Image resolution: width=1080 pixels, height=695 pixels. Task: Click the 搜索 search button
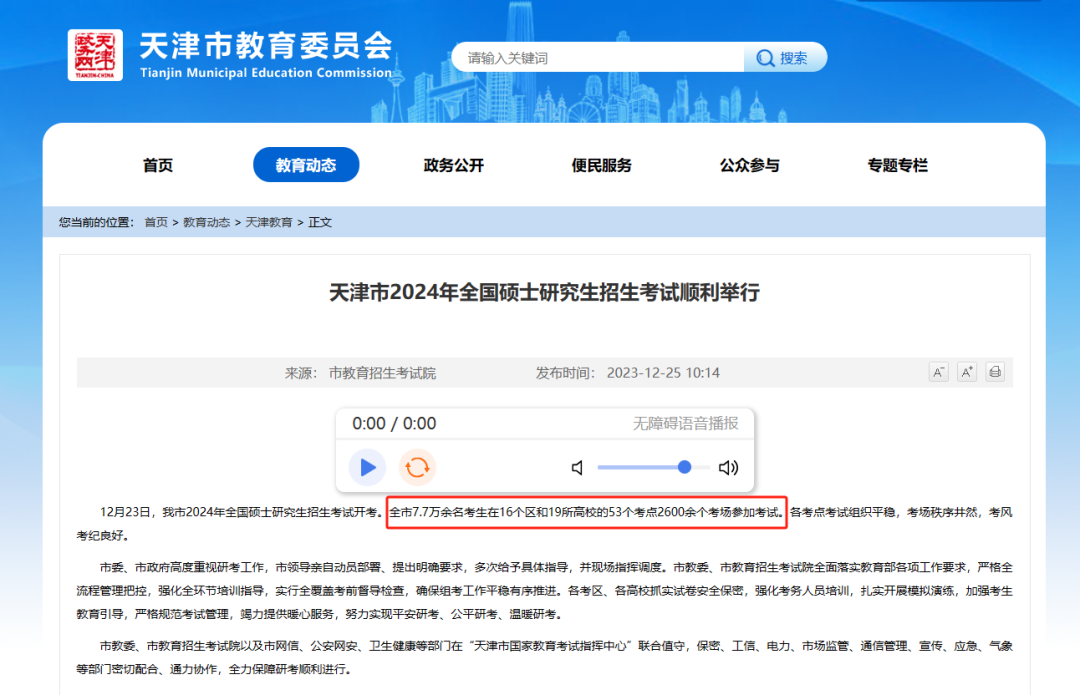coord(785,58)
